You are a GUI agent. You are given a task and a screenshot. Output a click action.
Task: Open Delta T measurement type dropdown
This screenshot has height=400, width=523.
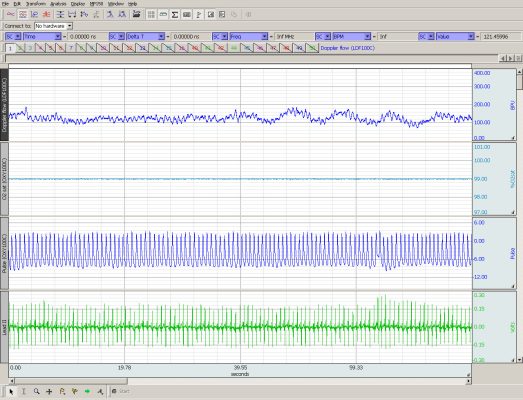tap(145, 36)
